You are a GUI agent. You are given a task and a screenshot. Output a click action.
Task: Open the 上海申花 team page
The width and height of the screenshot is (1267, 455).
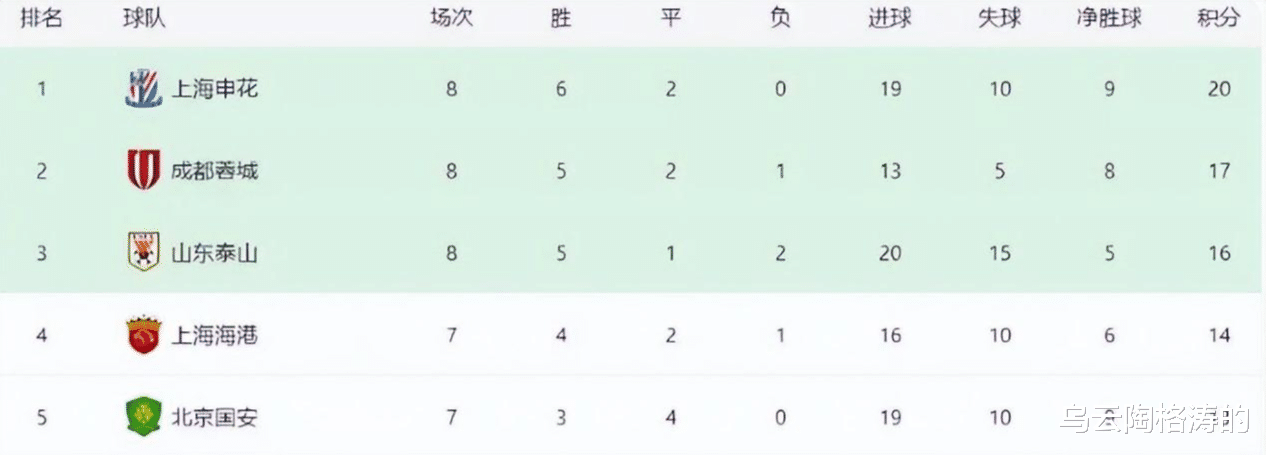click(215, 89)
